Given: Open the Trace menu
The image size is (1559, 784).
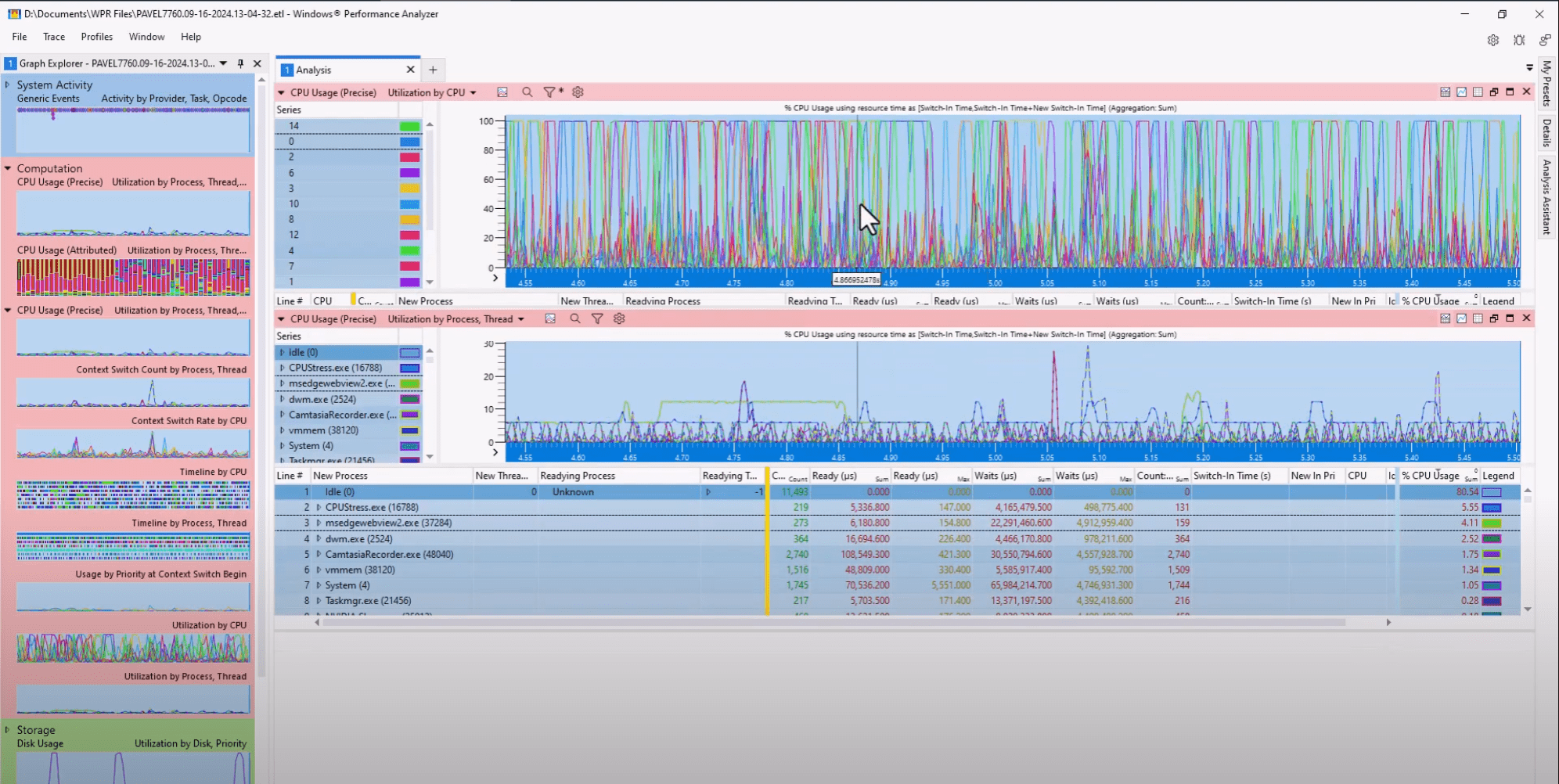Looking at the screenshot, I should [x=54, y=37].
